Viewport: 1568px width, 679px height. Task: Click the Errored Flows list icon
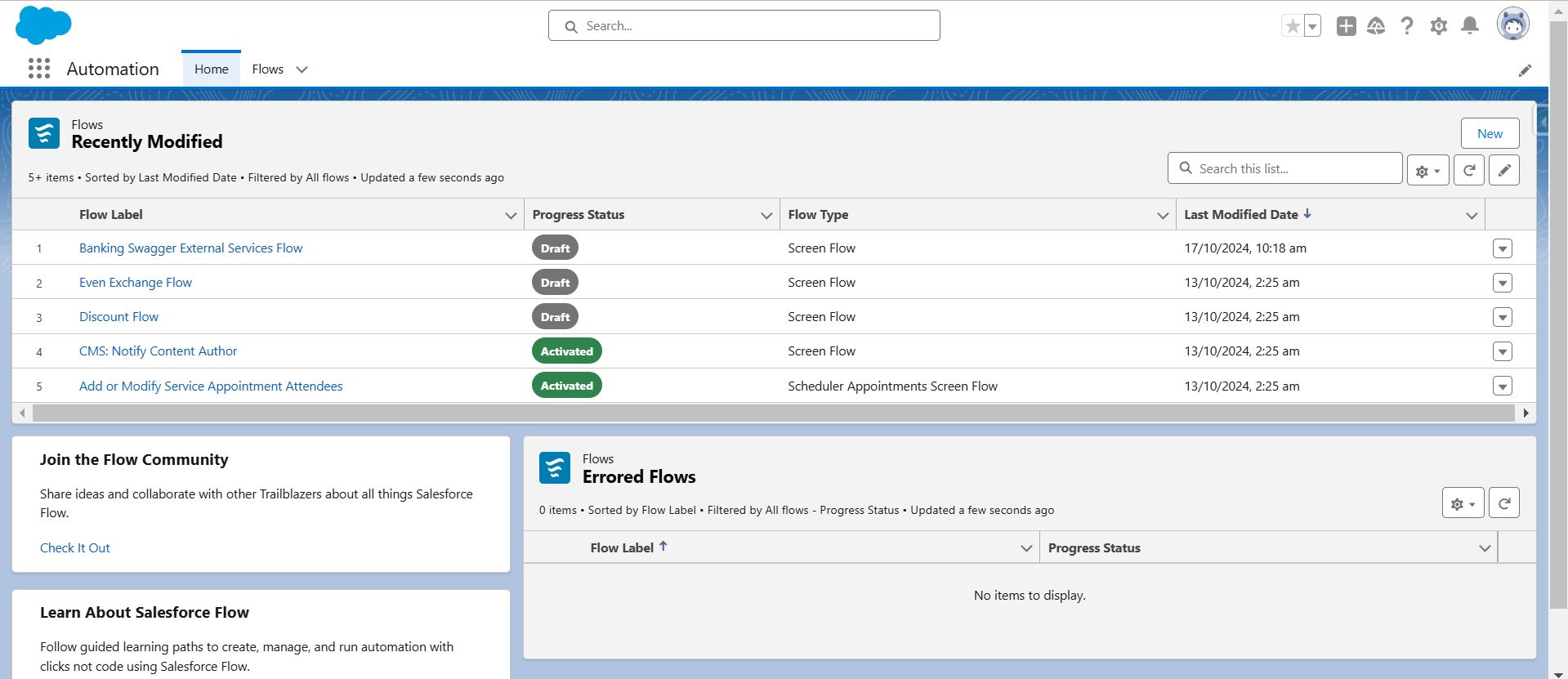[x=555, y=468]
